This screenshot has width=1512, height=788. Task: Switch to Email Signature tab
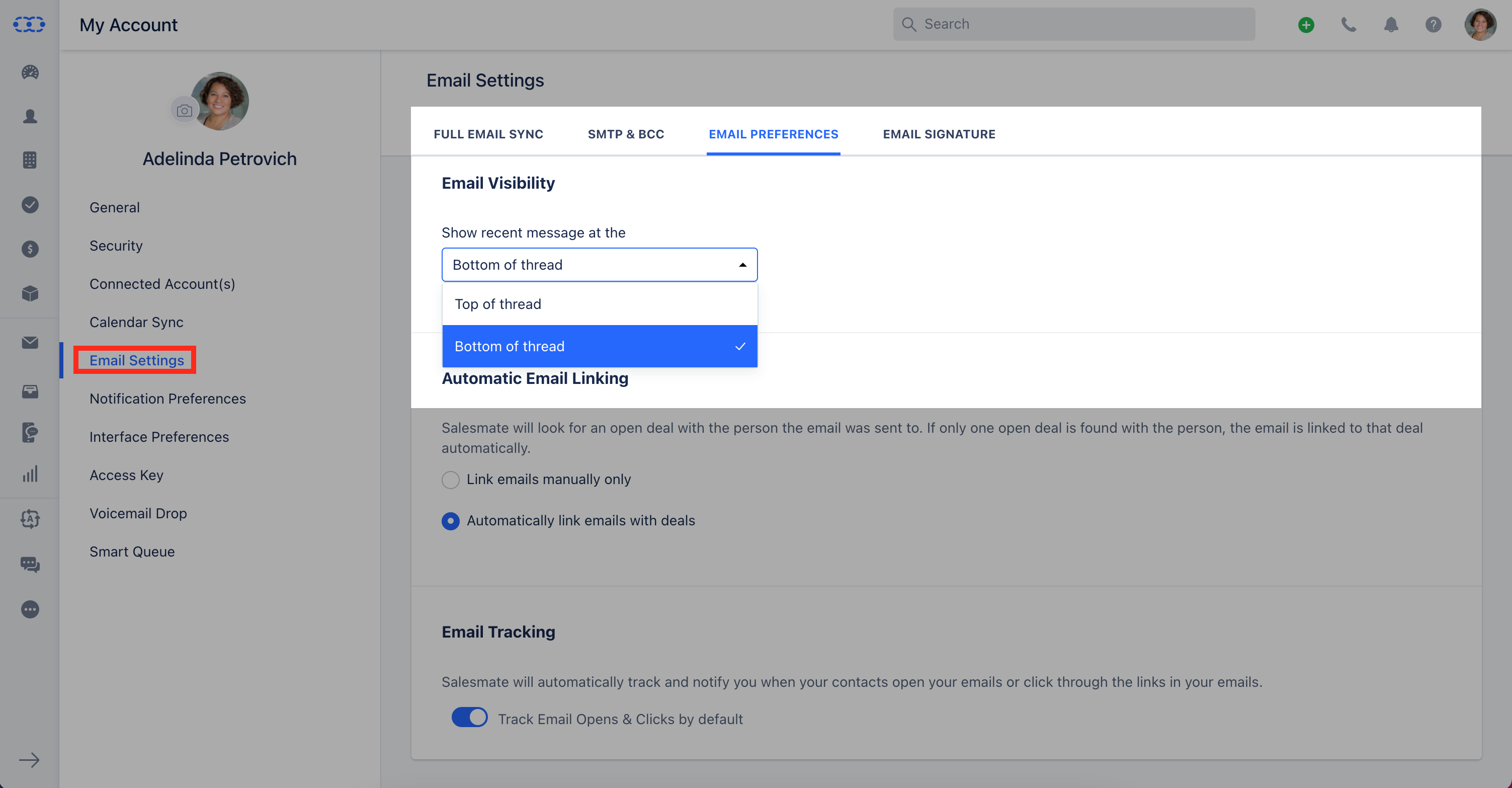939,134
